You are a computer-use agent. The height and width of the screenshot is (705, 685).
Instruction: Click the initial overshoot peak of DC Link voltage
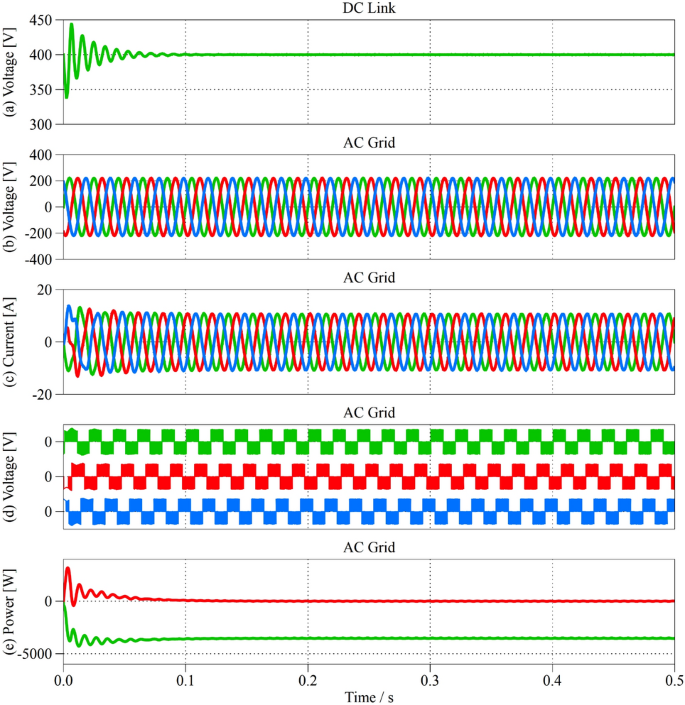click(71, 25)
